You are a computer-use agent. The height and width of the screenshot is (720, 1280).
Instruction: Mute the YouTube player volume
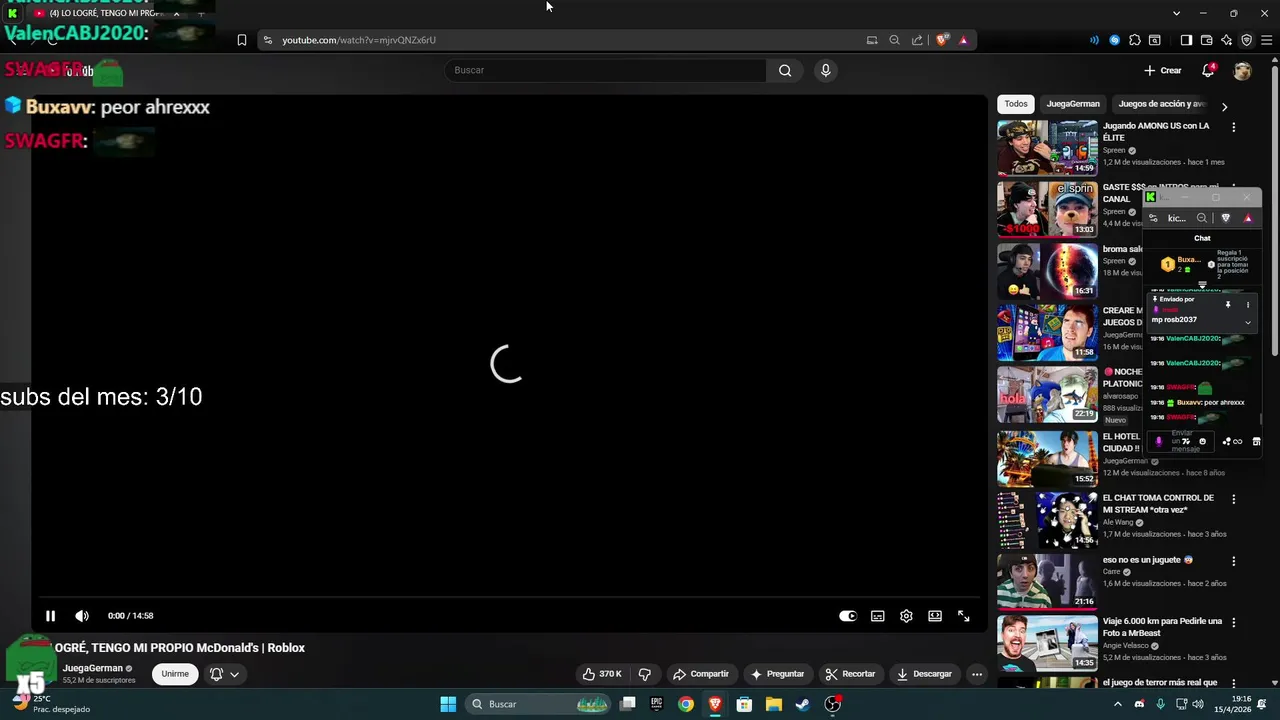click(82, 616)
